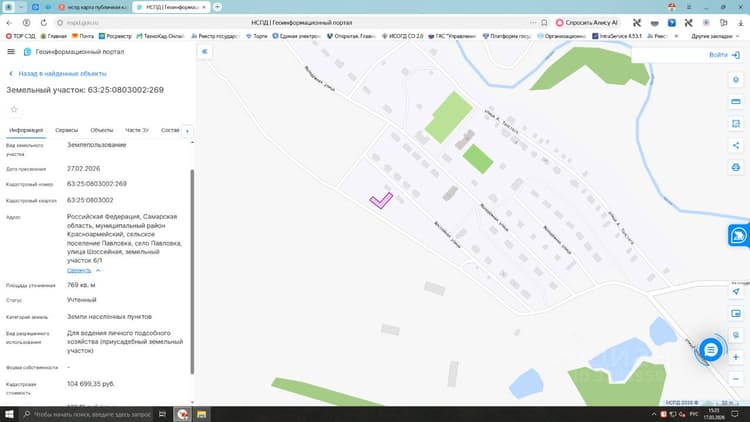This screenshot has width=750, height=422.
Task: Click the info panel vertical scrollbar
Action: [192, 272]
